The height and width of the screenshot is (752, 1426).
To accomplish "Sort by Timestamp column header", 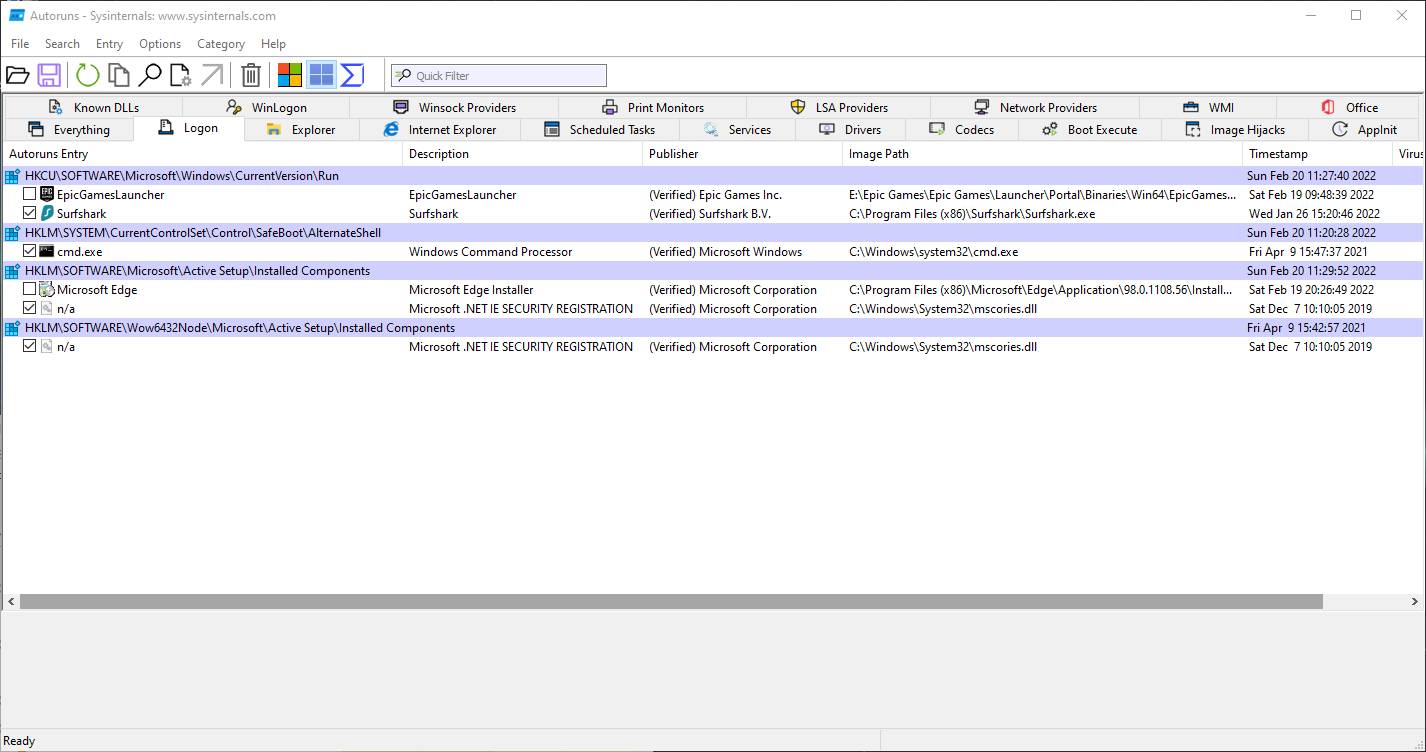I will pos(1318,154).
